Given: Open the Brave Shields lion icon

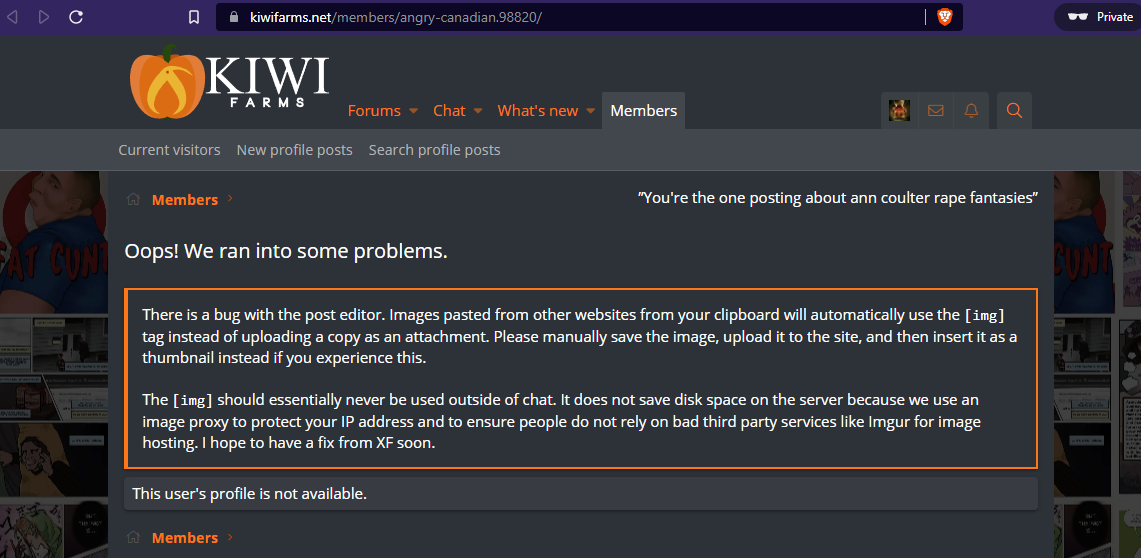Looking at the screenshot, I should (944, 17).
